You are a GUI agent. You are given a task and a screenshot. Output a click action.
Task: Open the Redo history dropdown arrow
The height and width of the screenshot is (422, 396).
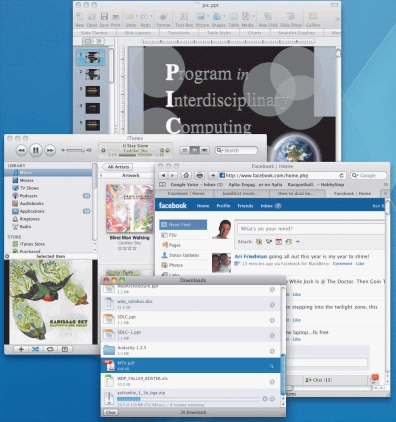coord(151,16)
